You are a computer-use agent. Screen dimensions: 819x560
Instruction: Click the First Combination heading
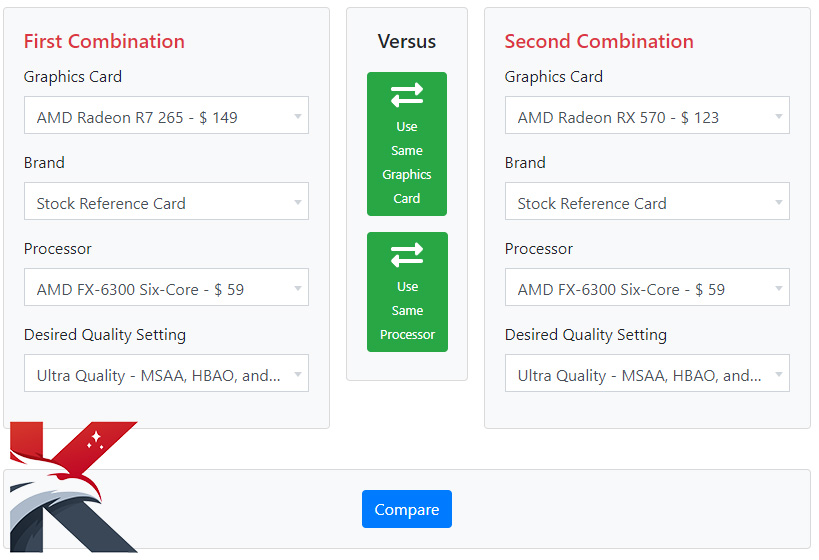(104, 41)
